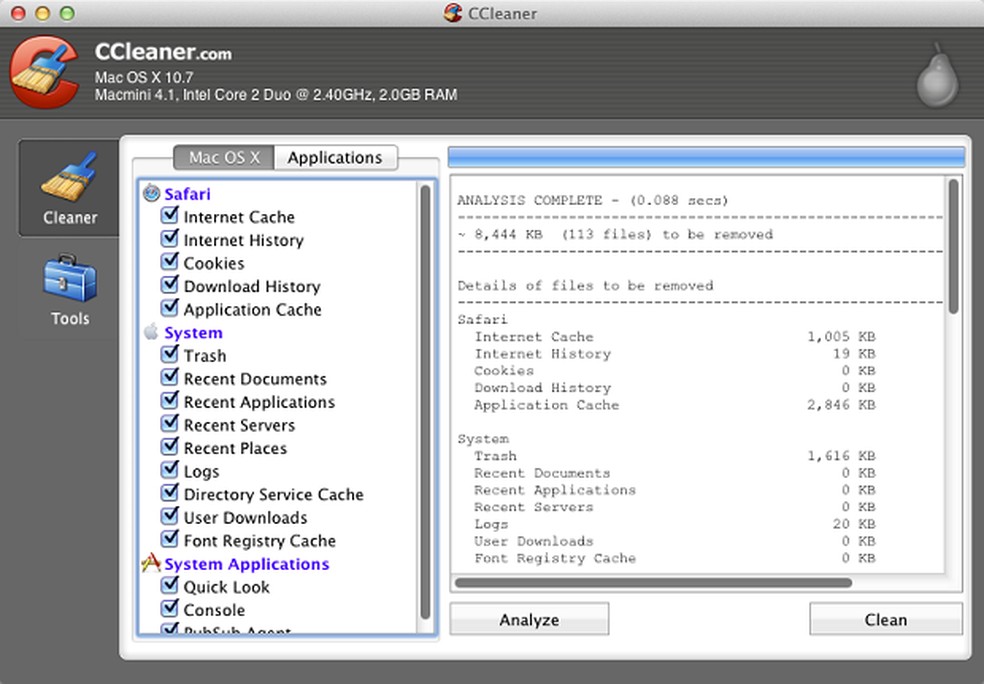Run cleaning with the Clean button
984x684 pixels.
click(x=884, y=619)
